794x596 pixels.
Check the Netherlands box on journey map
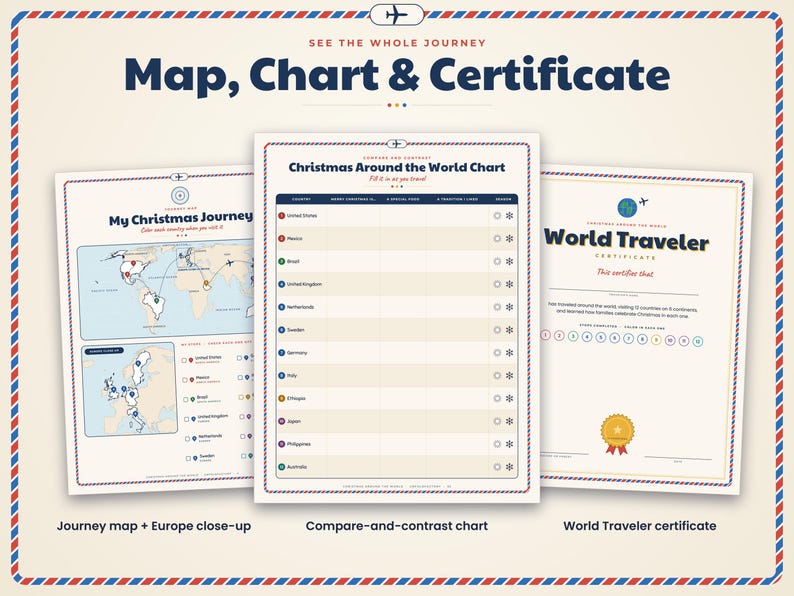(x=187, y=439)
